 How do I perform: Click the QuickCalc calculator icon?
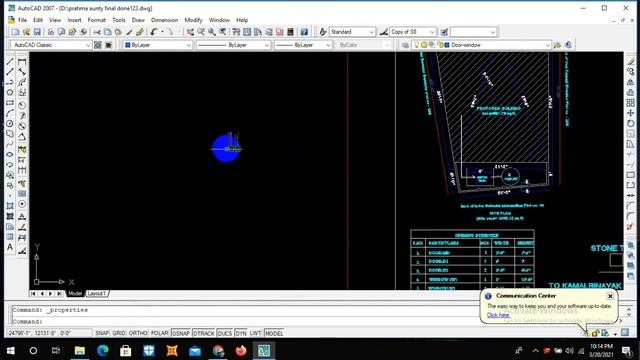point(291,32)
